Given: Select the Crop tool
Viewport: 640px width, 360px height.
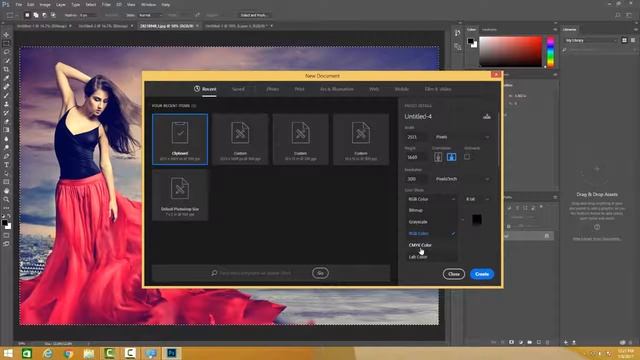Looking at the screenshot, I should (x=6, y=69).
